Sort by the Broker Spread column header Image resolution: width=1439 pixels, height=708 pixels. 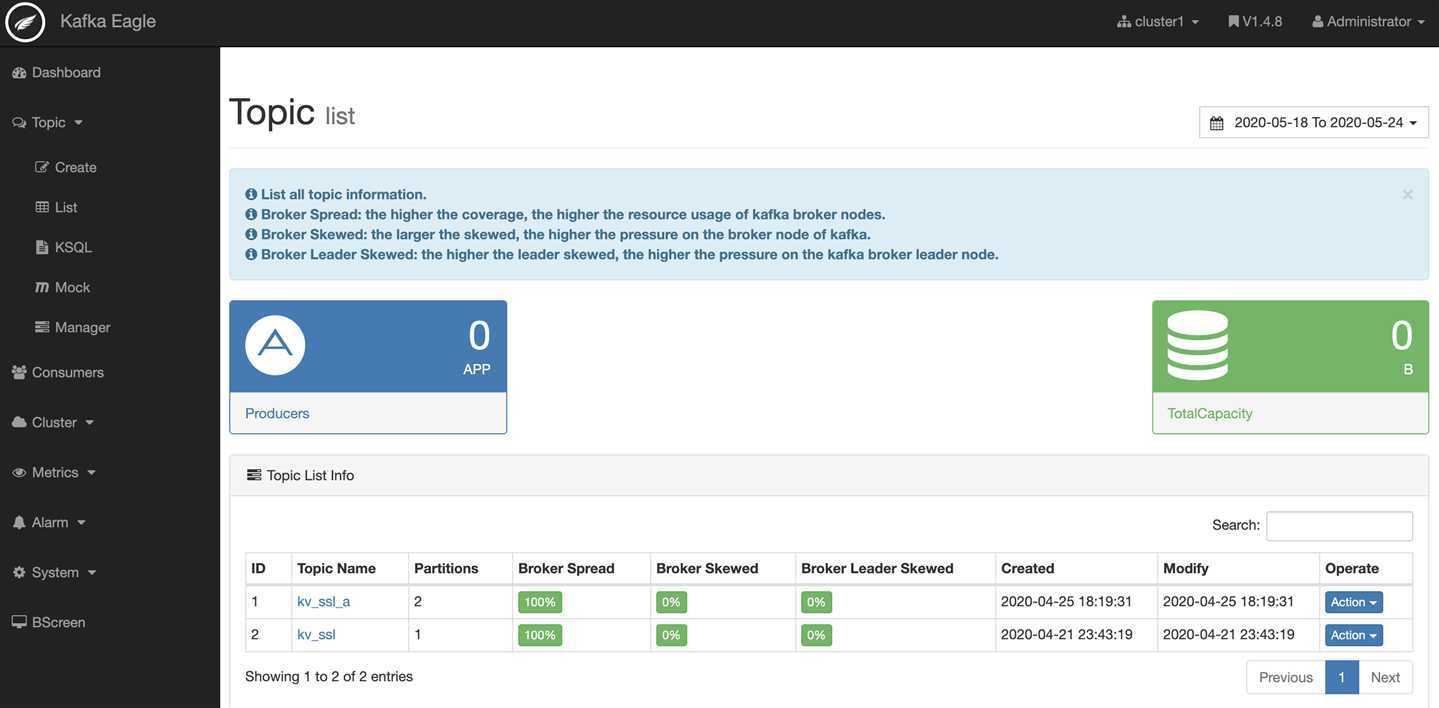581,568
